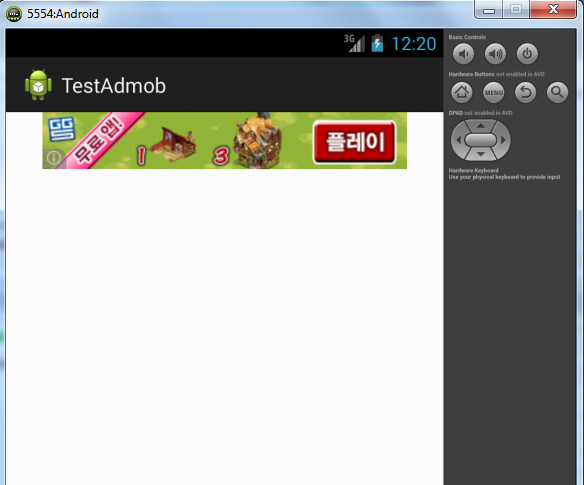The height and width of the screenshot is (485, 584).
Task: Click the DPAD center button
Action: [481, 140]
